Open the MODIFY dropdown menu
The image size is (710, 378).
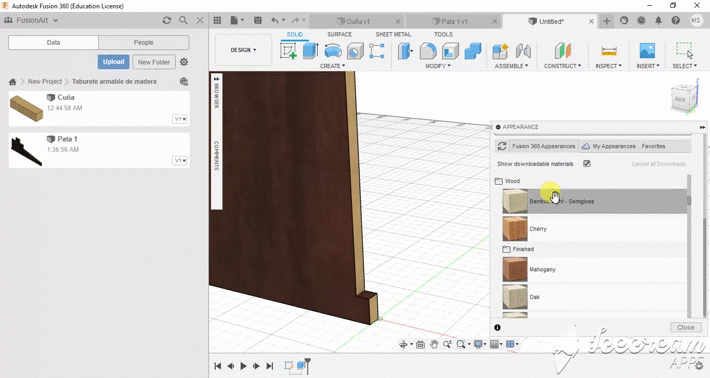click(438, 66)
